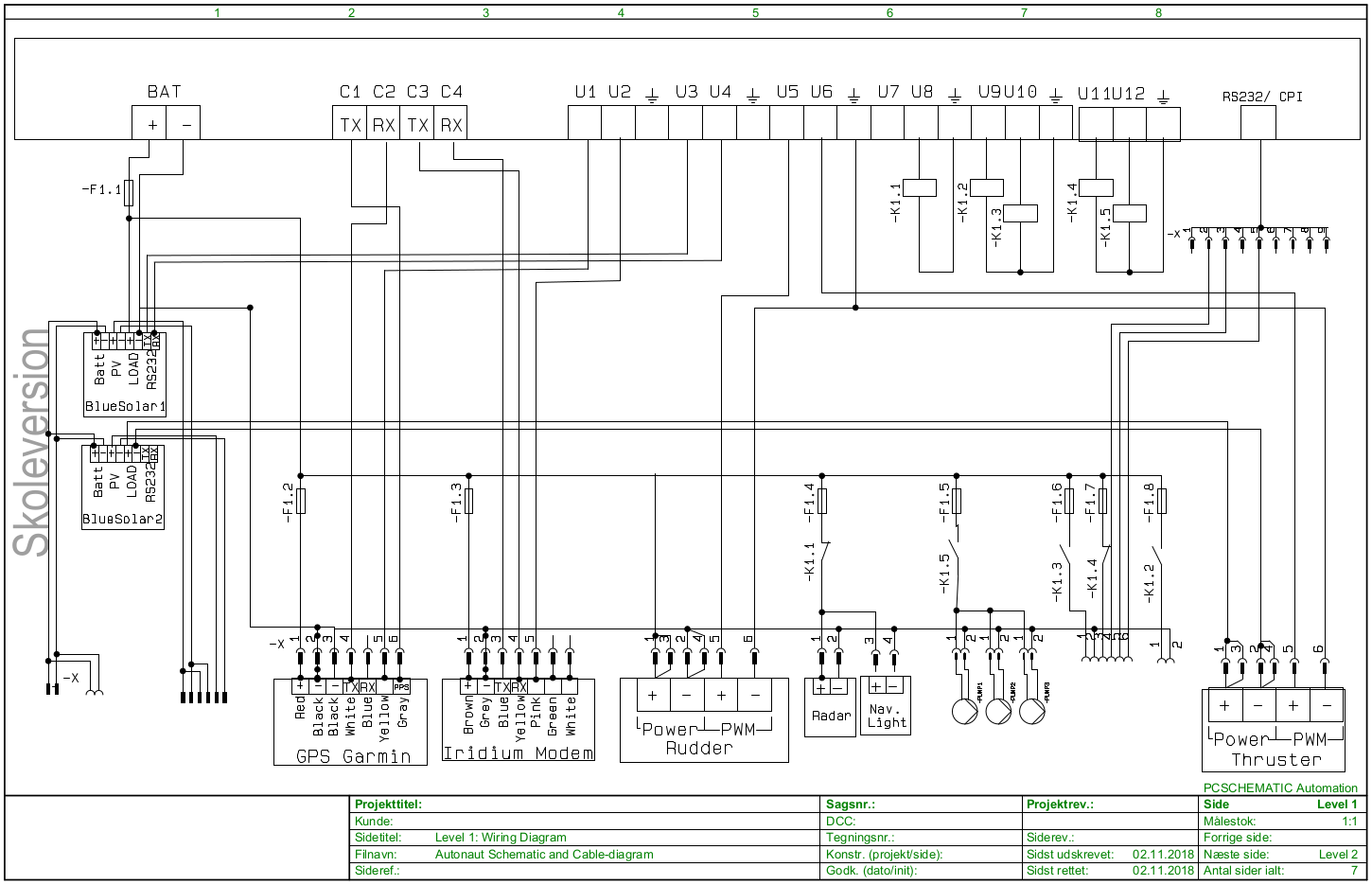Select the Thruster component label
Image resolution: width=1372 pixels, height=885 pixels.
click(1275, 759)
